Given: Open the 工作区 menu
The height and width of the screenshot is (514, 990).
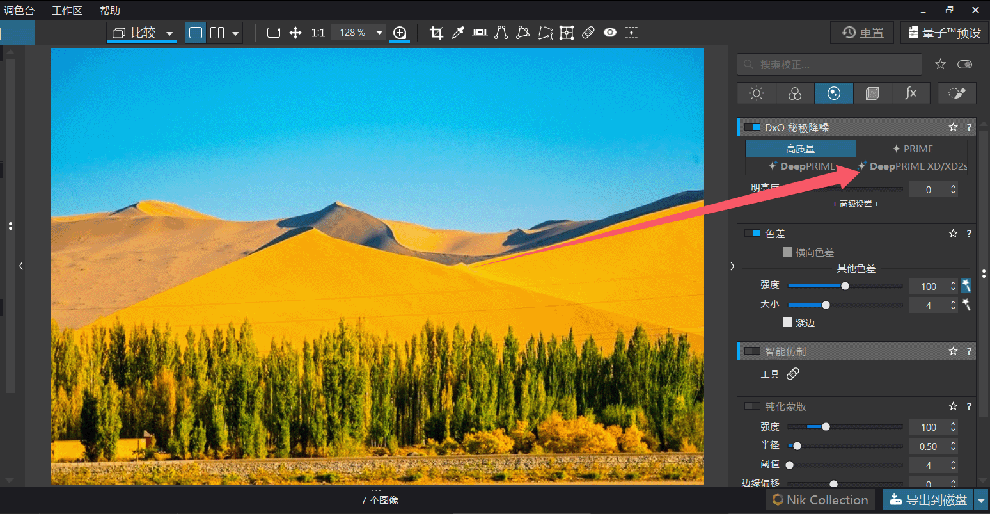Looking at the screenshot, I should pyautogui.click(x=67, y=10).
